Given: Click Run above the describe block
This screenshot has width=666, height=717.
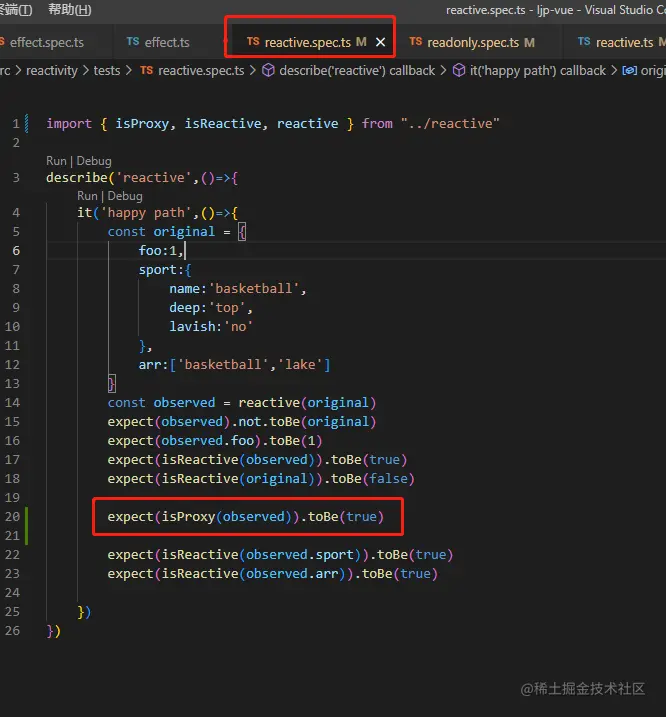Looking at the screenshot, I should pyautogui.click(x=56, y=161).
